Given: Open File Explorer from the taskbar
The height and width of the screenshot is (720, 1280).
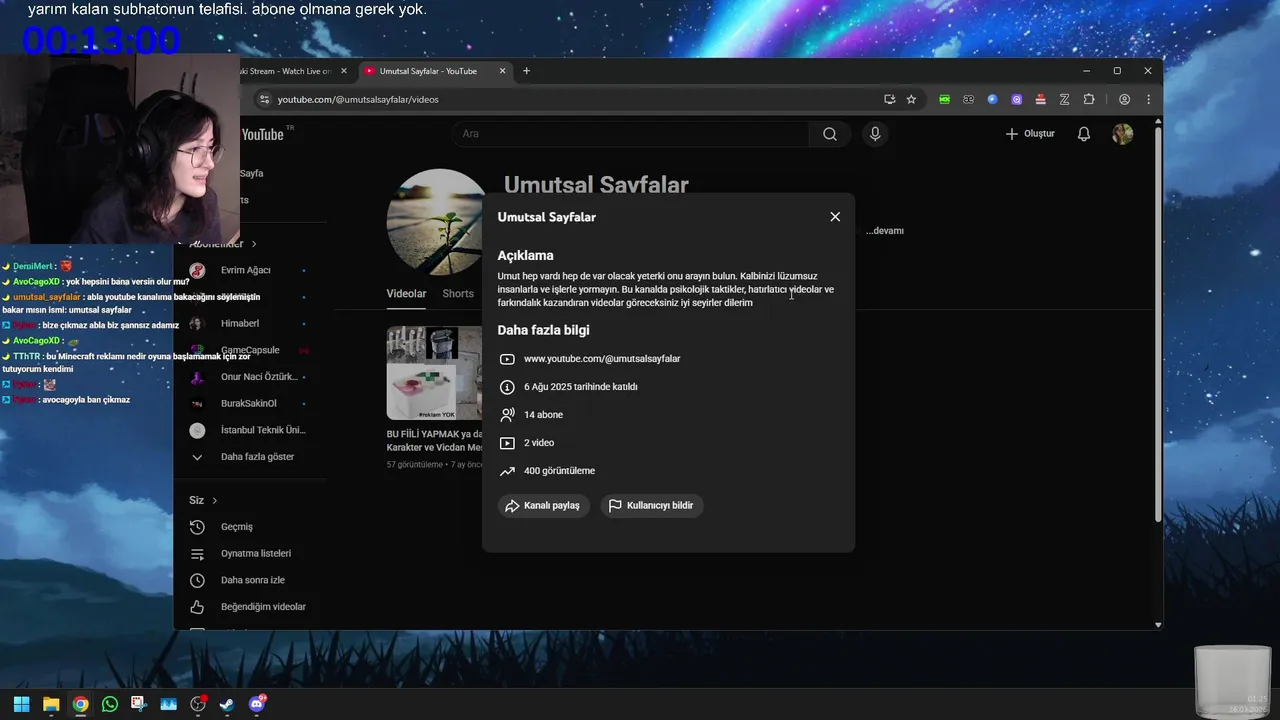Looking at the screenshot, I should point(51,704).
